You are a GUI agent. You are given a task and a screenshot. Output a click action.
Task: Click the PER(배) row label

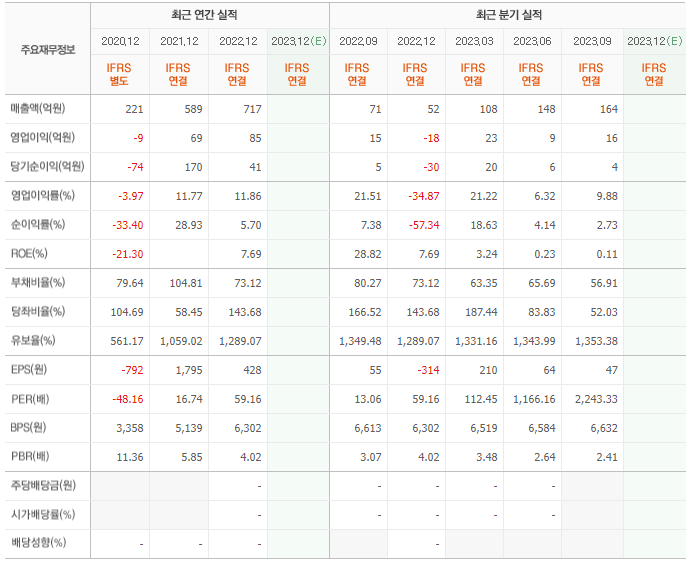point(30,399)
